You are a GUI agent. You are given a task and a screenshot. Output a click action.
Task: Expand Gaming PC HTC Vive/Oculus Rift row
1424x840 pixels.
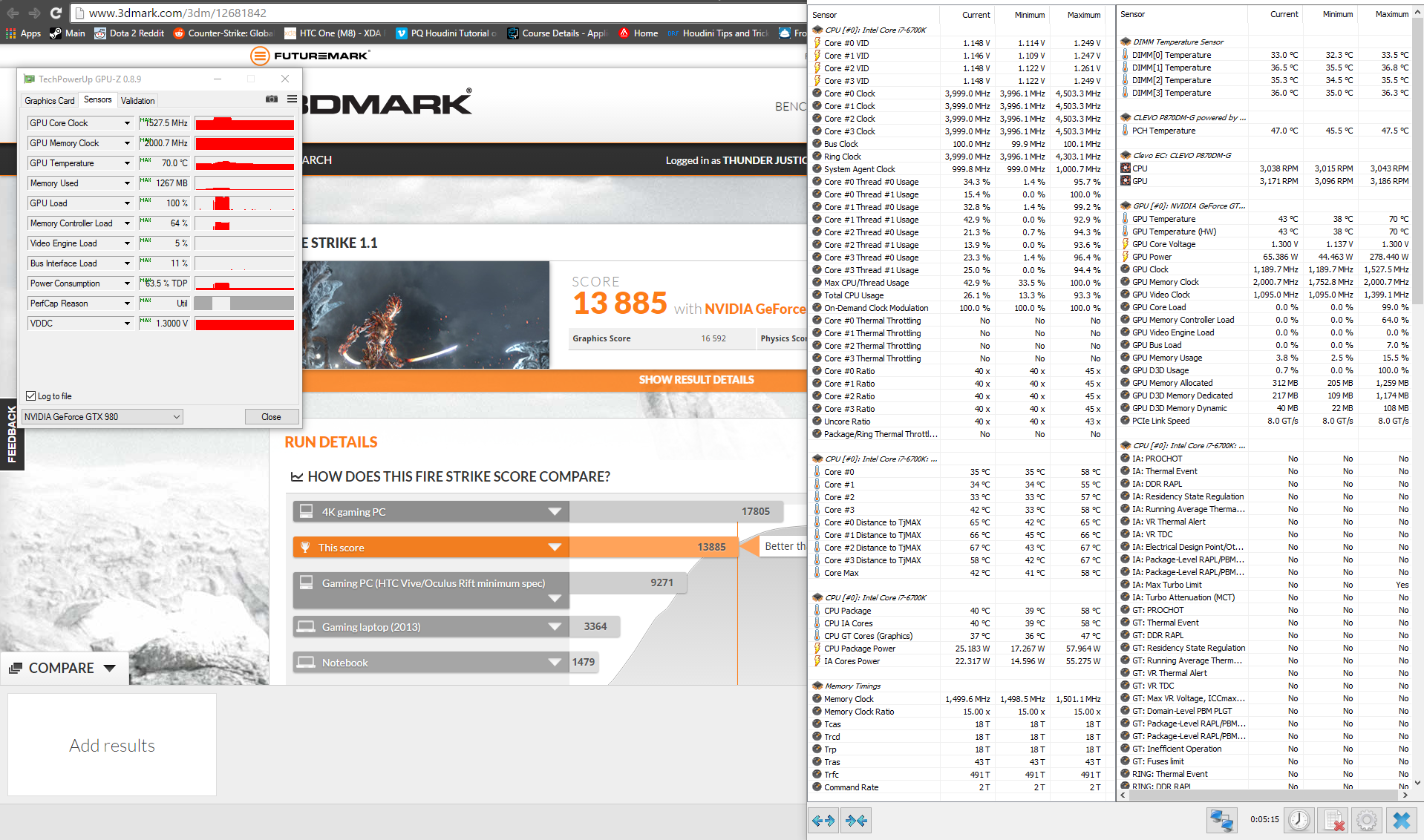point(555,599)
